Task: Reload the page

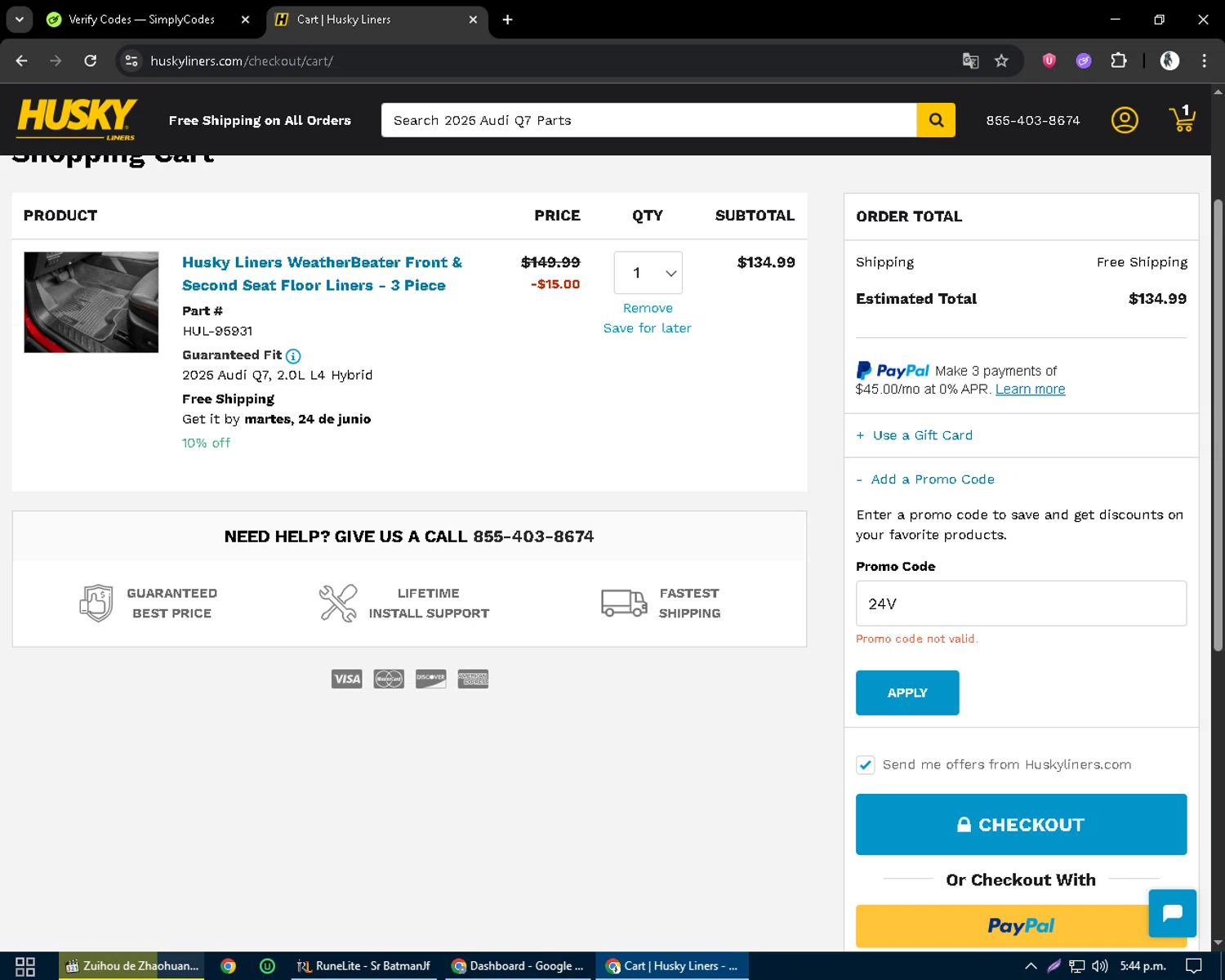Action: pyautogui.click(x=91, y=60)
